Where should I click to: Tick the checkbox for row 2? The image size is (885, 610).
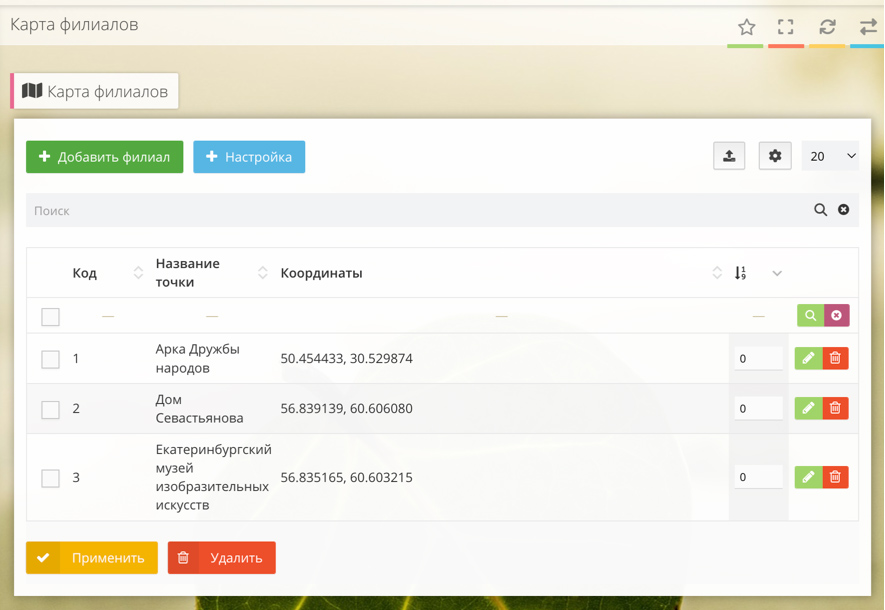pyautogui.click(x=51, y=409)
